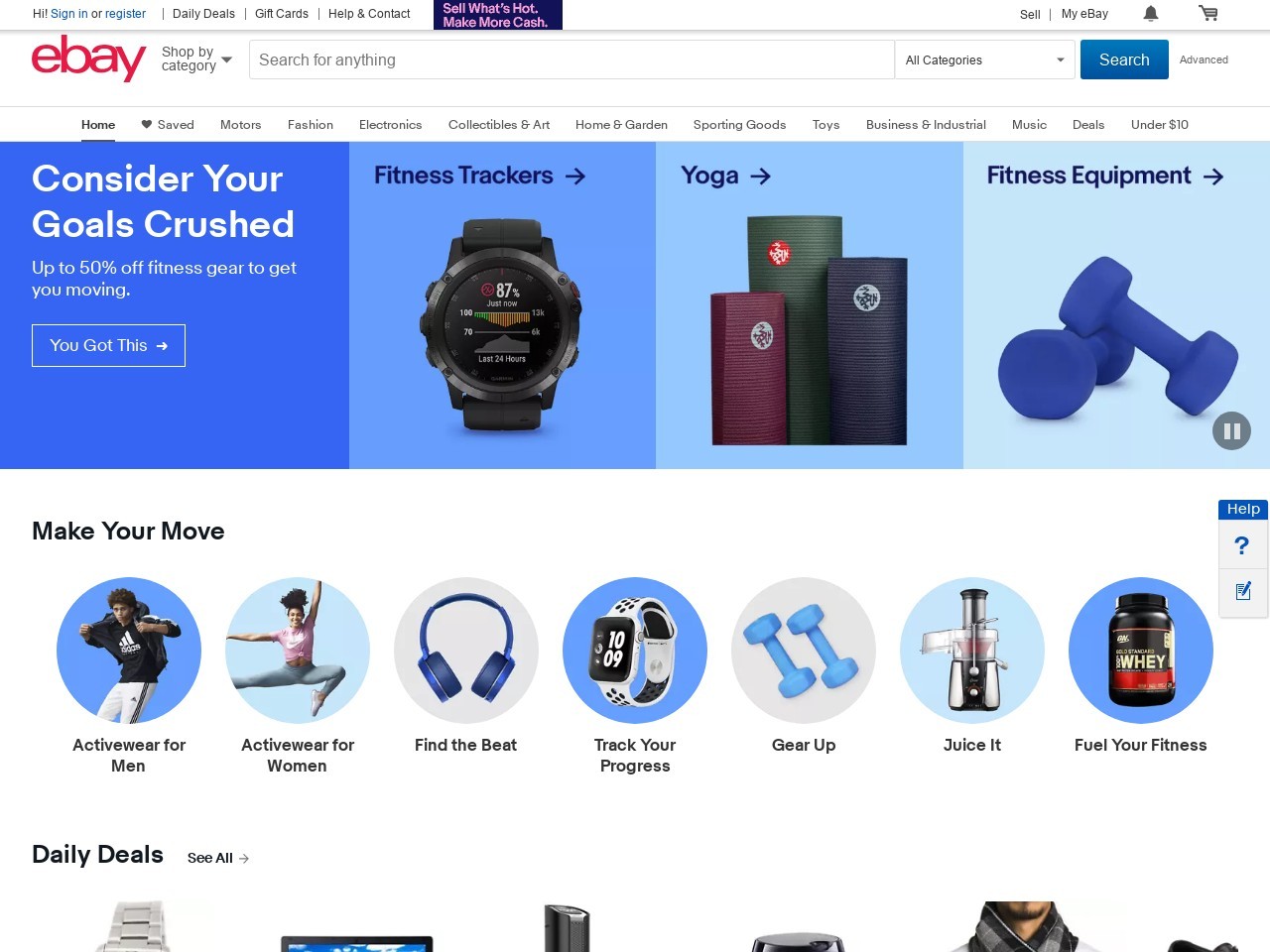
Task: Click the eBay logo
Action: point(88,59)
